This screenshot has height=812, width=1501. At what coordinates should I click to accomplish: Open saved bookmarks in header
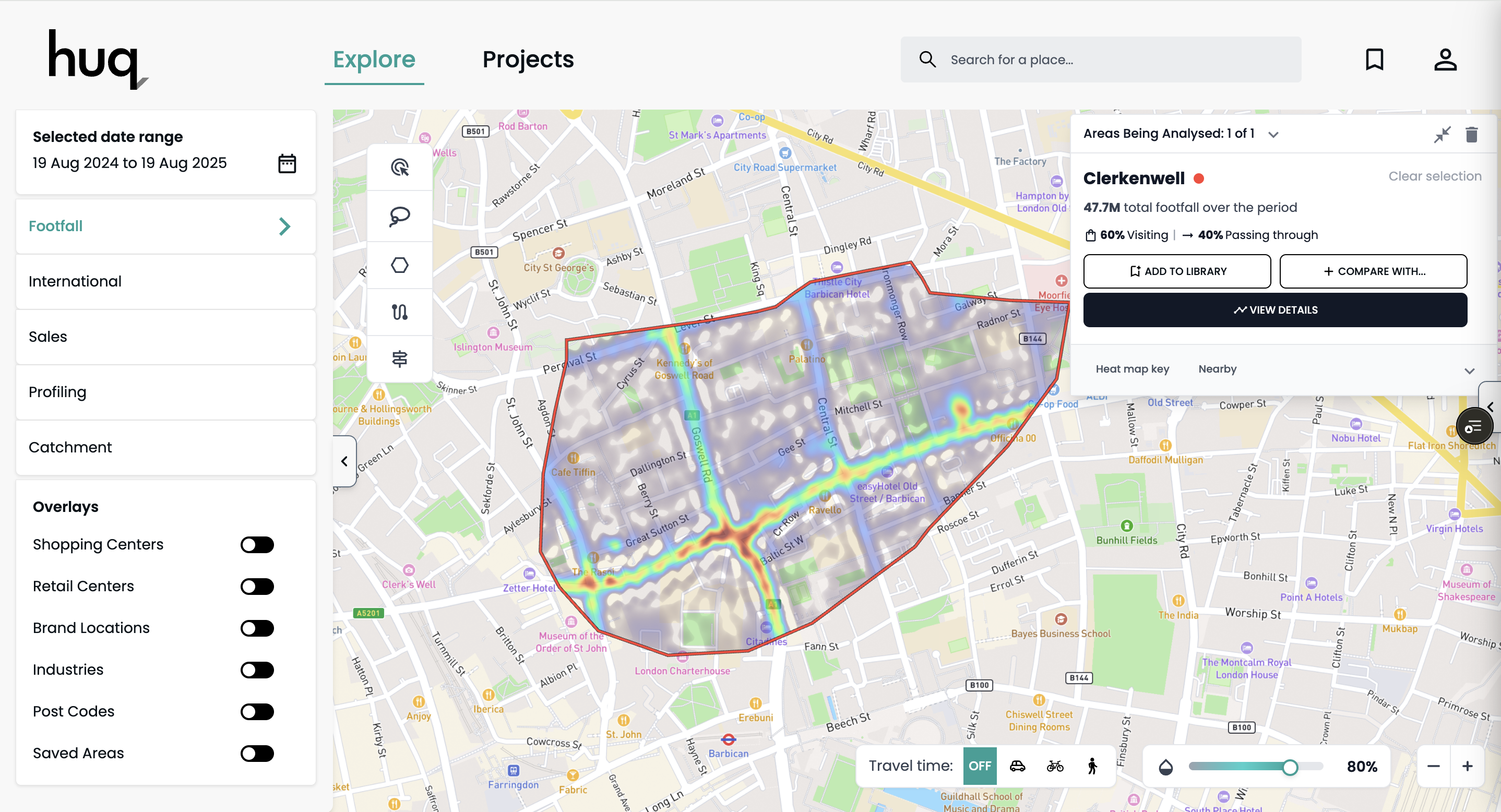(x=1375, y=59)
